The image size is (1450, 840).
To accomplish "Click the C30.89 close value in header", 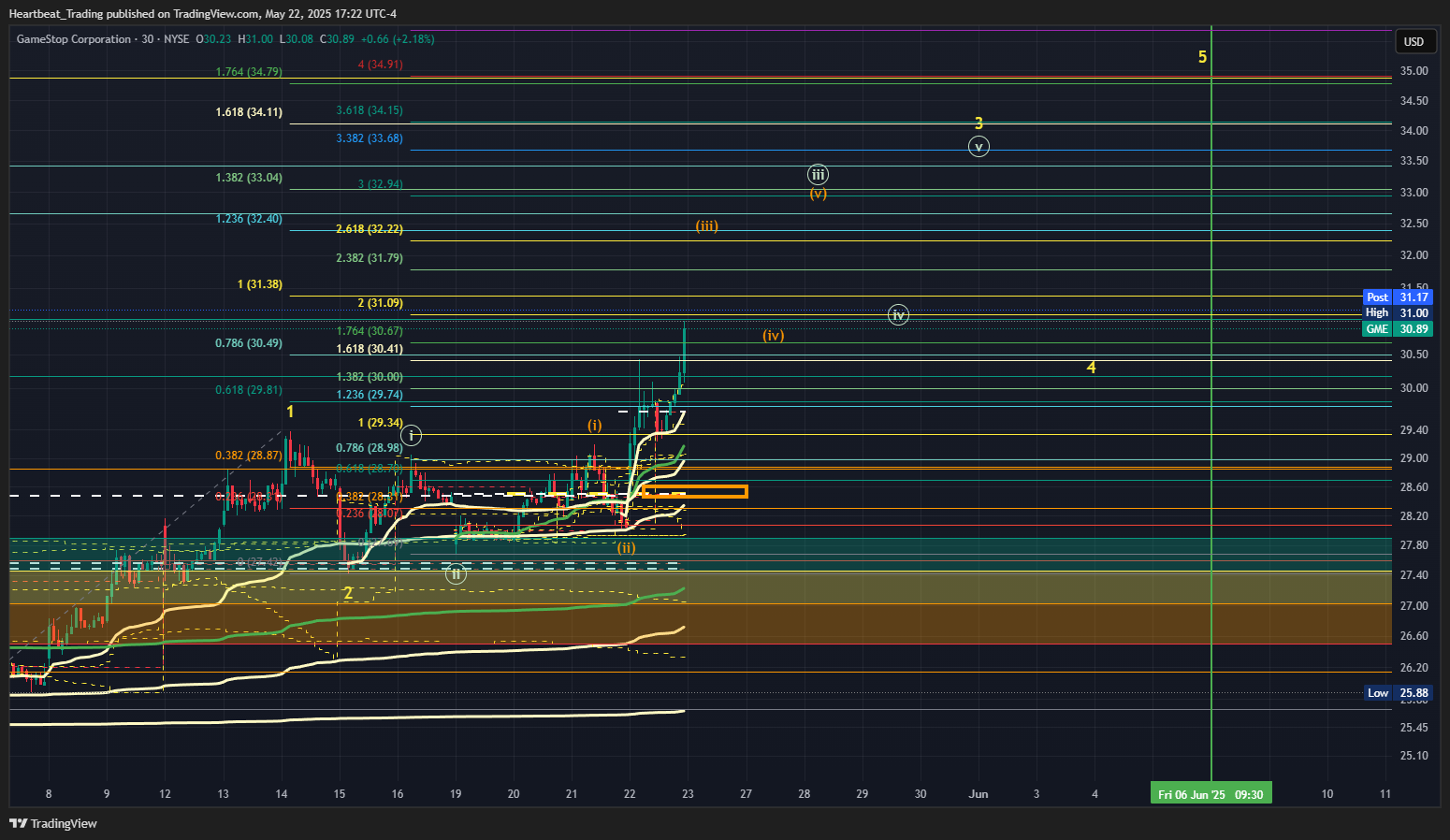I will pyautogui.click(x=338, y=39).
